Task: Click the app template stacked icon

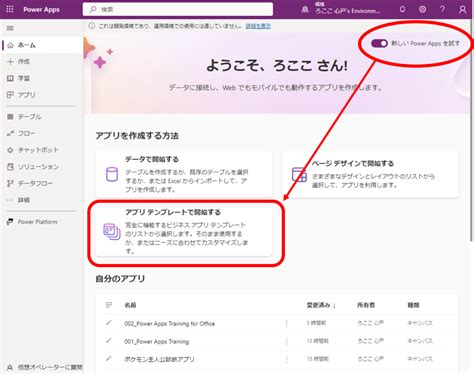Action: [112, 231]
